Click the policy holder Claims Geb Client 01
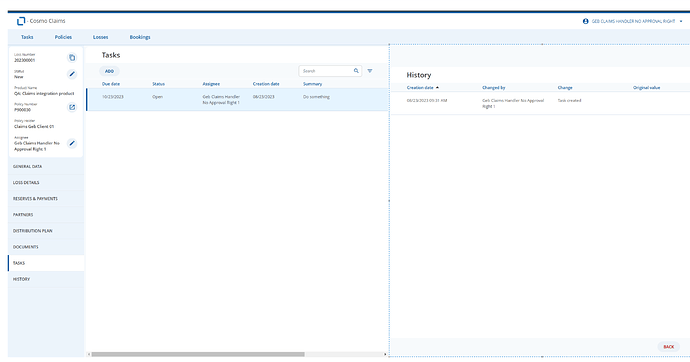 click(x=34, y=127)
